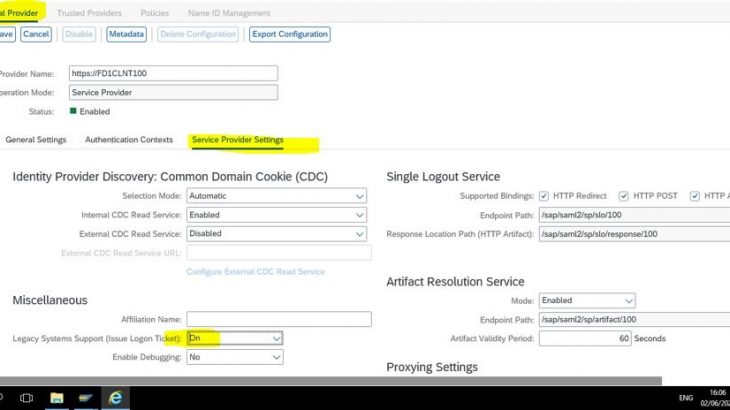The height and width of the screenshot is (410, 730).
Task: Switch to Trusted Providers tab
Action: (89, 13)
